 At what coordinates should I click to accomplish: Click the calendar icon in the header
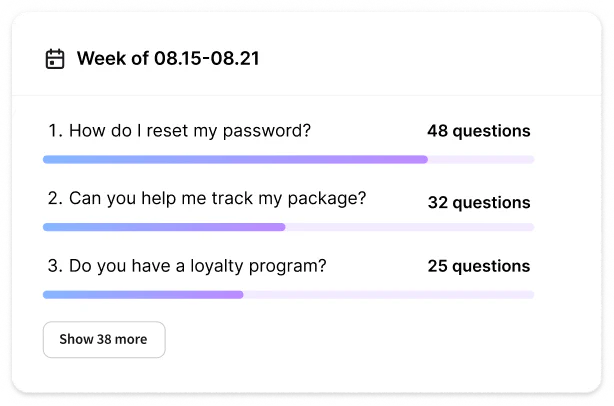click(x=56, y=59)
